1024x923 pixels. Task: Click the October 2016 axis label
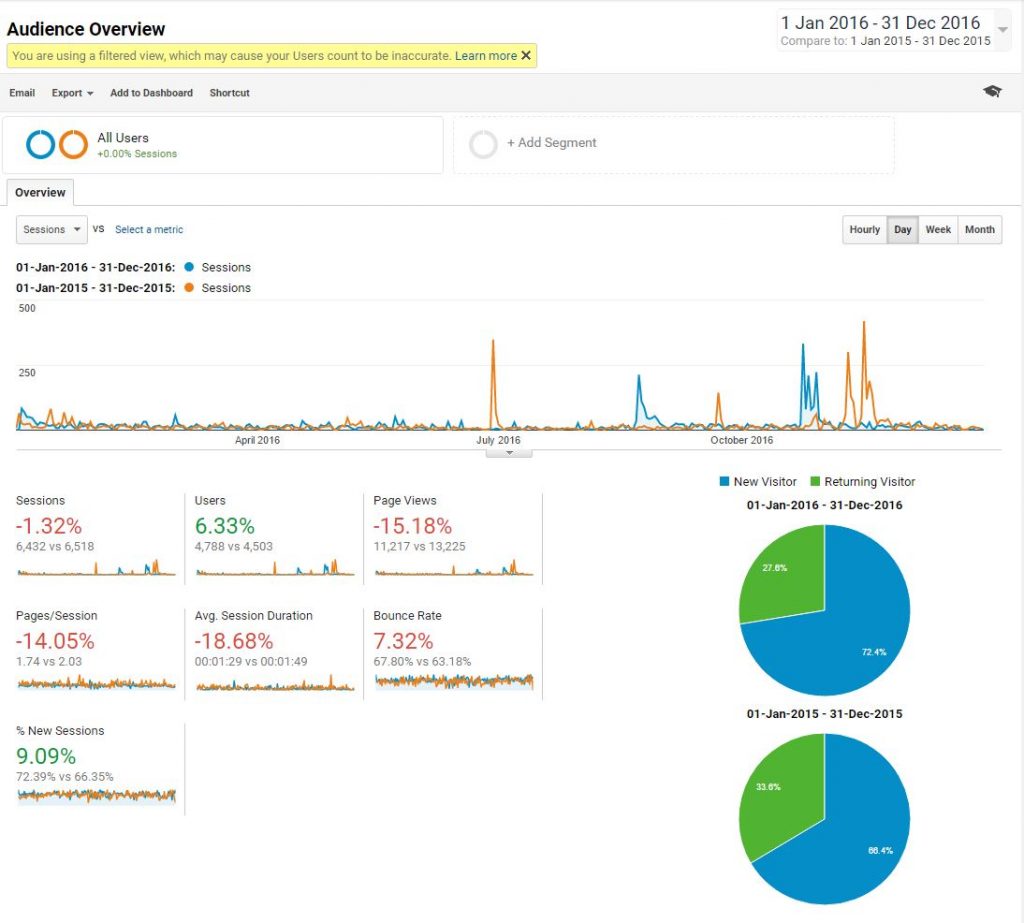[741, 440]
